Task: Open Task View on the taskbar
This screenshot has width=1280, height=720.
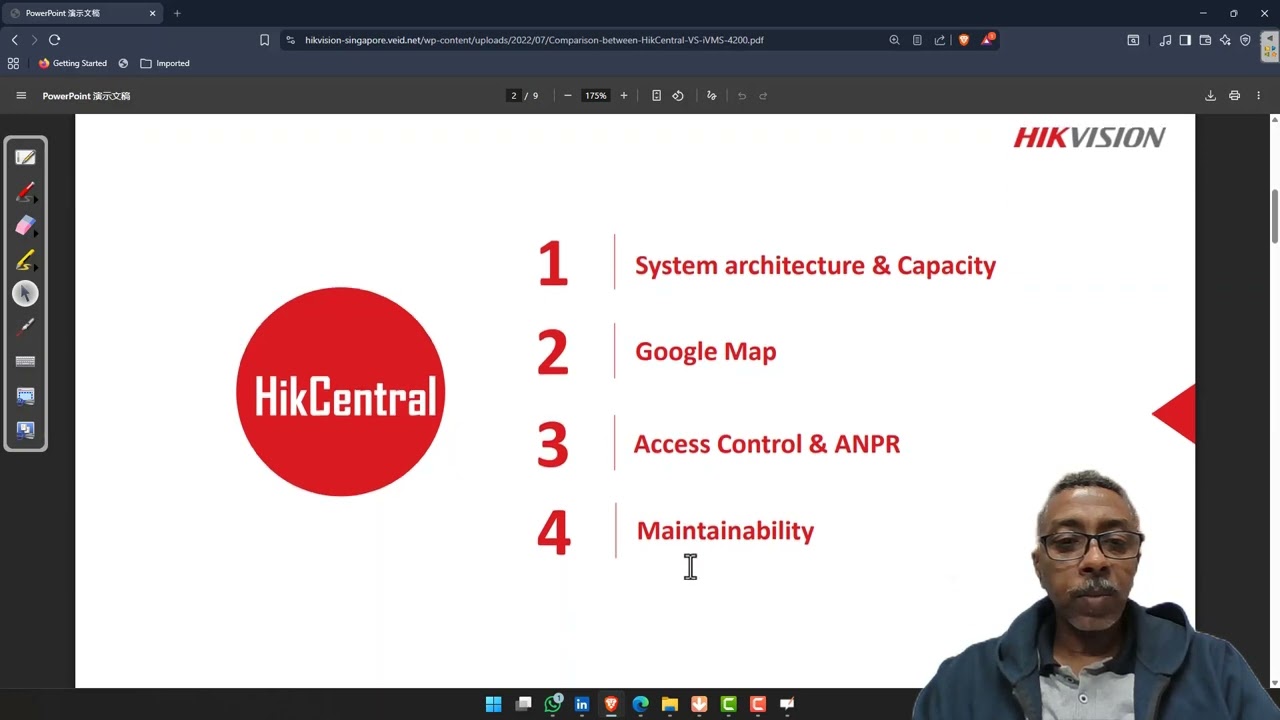Action: (x=523, y=704)
